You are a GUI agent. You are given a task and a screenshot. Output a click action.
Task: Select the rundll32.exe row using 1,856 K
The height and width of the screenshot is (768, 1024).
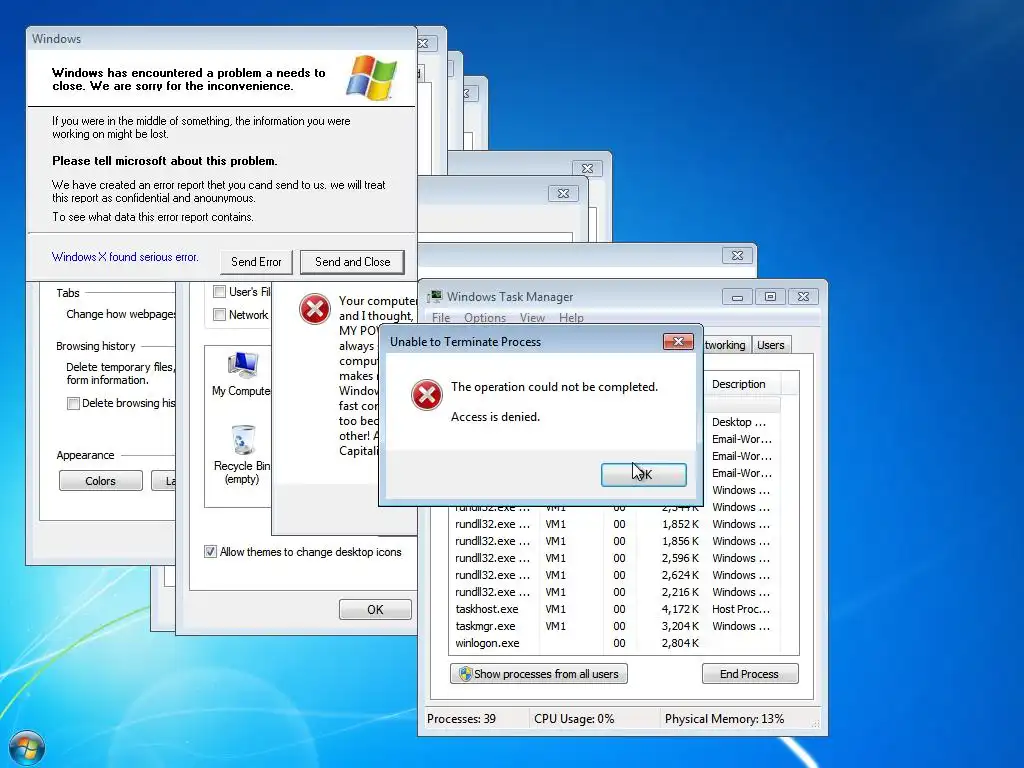tap(615, 541)
